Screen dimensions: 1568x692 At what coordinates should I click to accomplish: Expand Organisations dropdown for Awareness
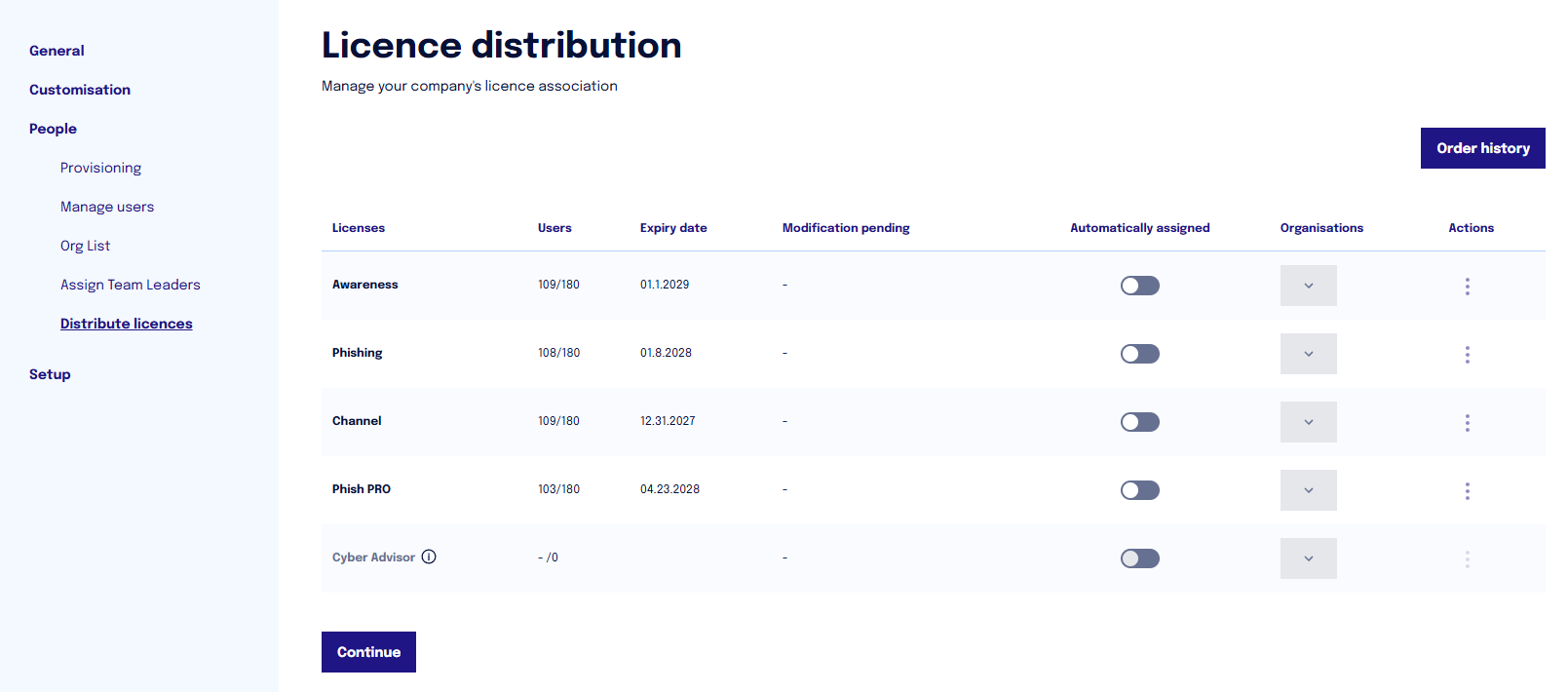1308,286
